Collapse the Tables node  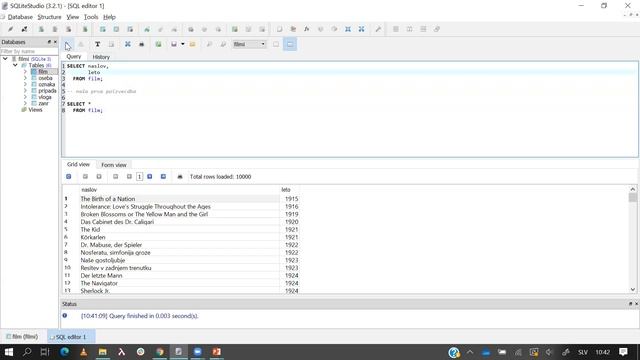click(x=16, y=65)
